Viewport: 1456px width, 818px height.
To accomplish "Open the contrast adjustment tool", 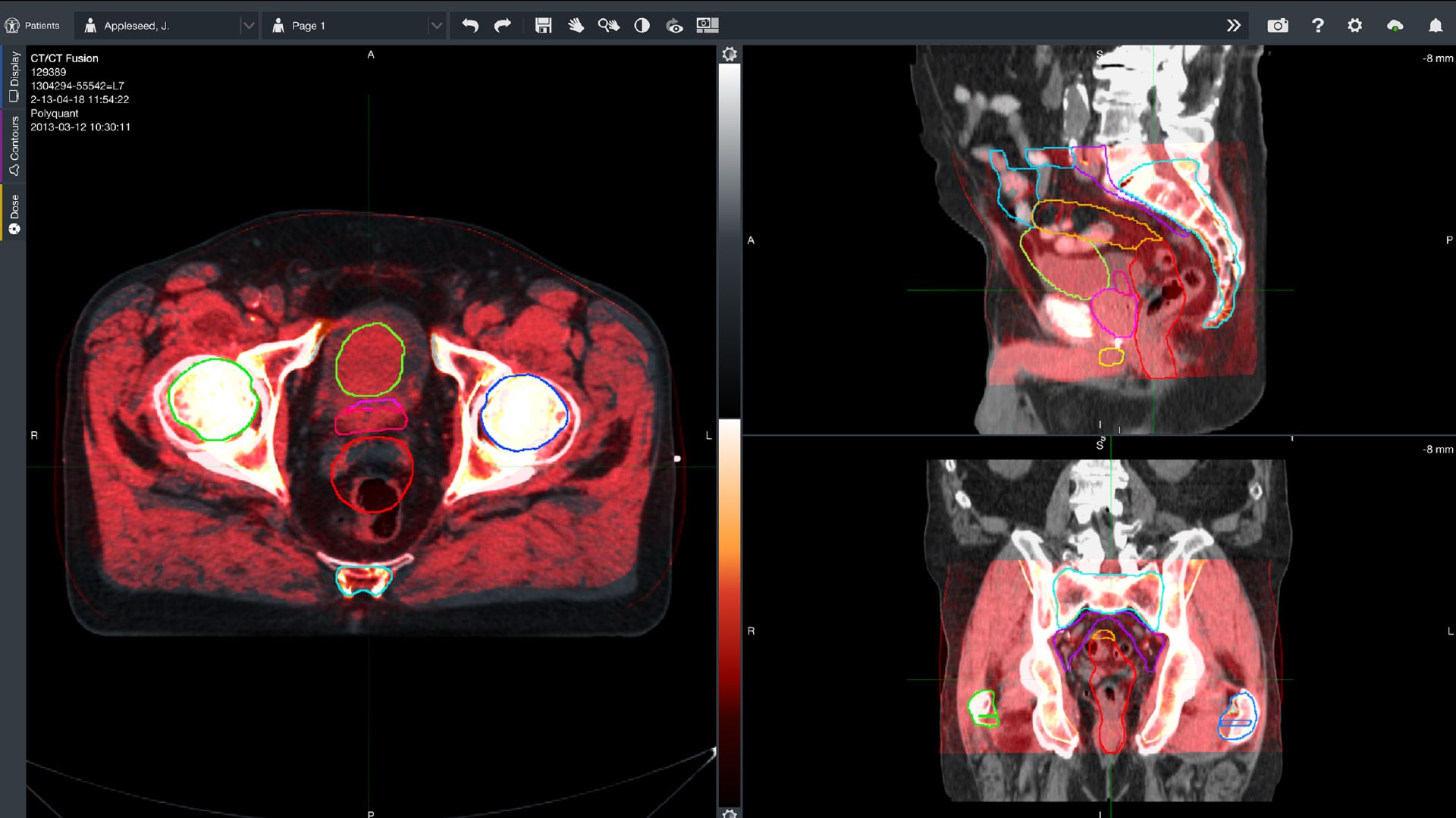I will pyautogui.click(x=642, y=25).
